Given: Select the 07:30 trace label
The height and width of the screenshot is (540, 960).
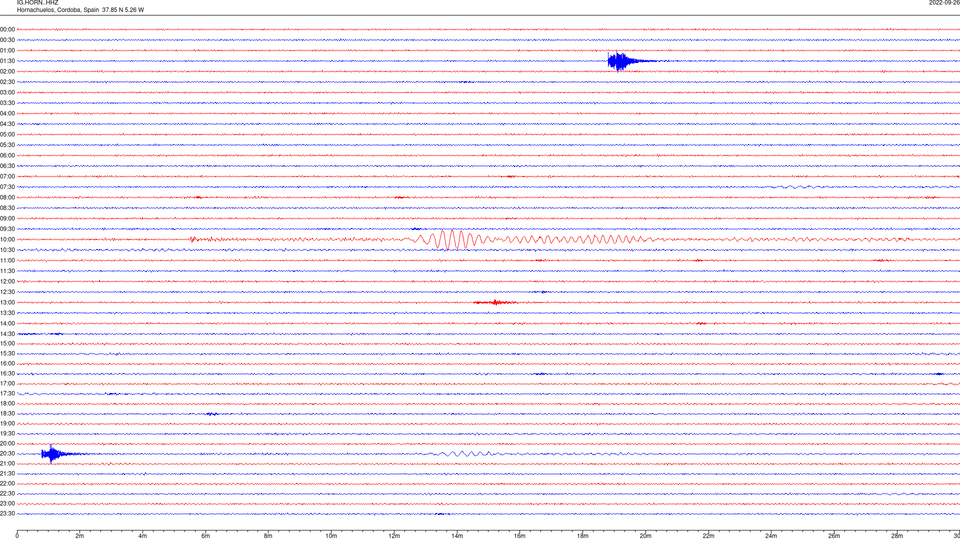Looking at the screenshot, I should pos(7,187).
